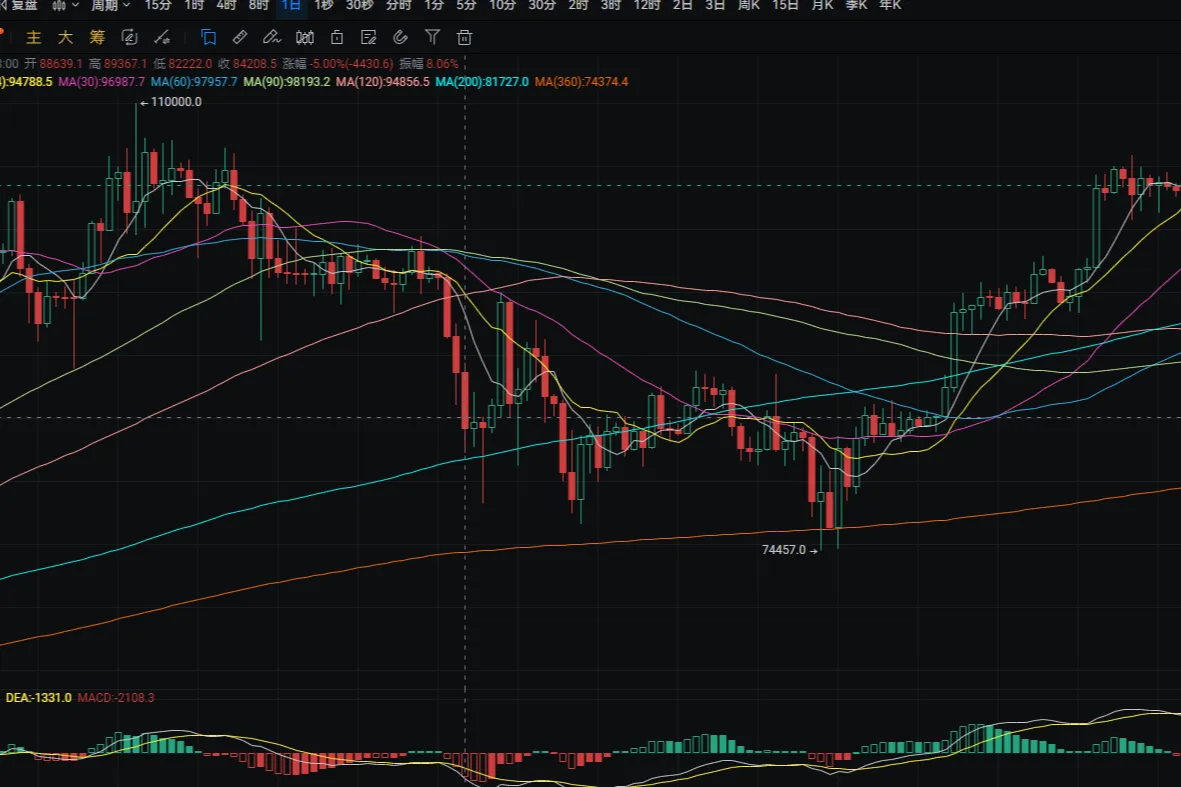The width and height of the screenshot is (1181, 787).
Task: Click the MA(120):94856.5 indicator label
Action: point(383,81)
